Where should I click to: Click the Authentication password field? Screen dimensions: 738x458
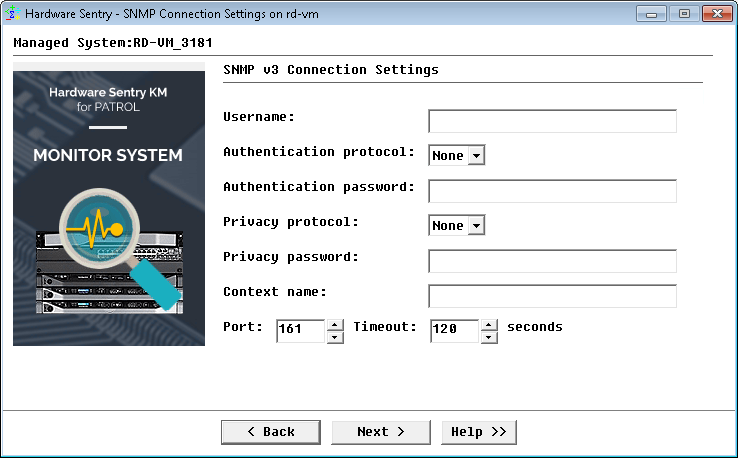(552, 191)
